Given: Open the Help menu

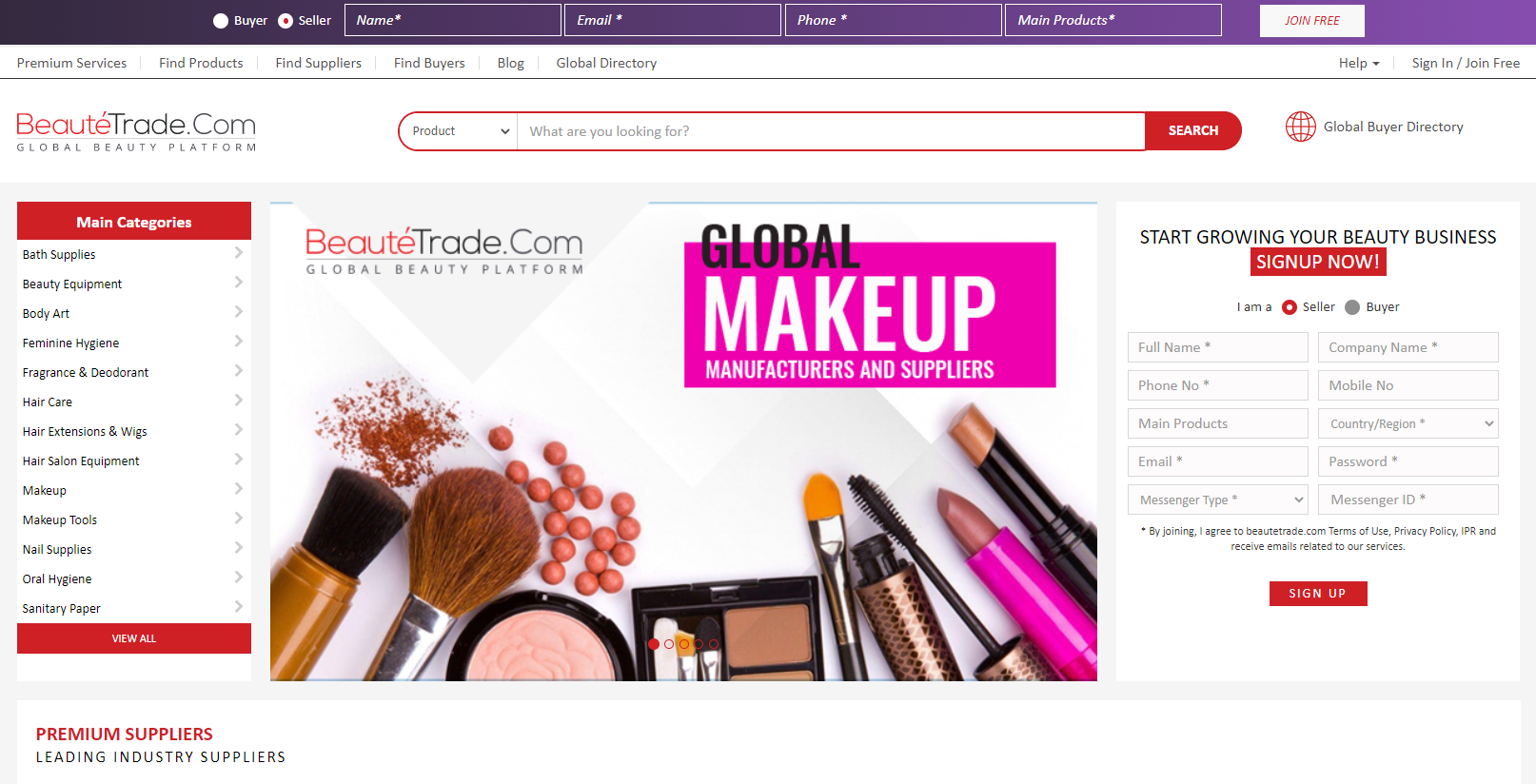Looking at the screenshot, I should tap(1358, 63).
